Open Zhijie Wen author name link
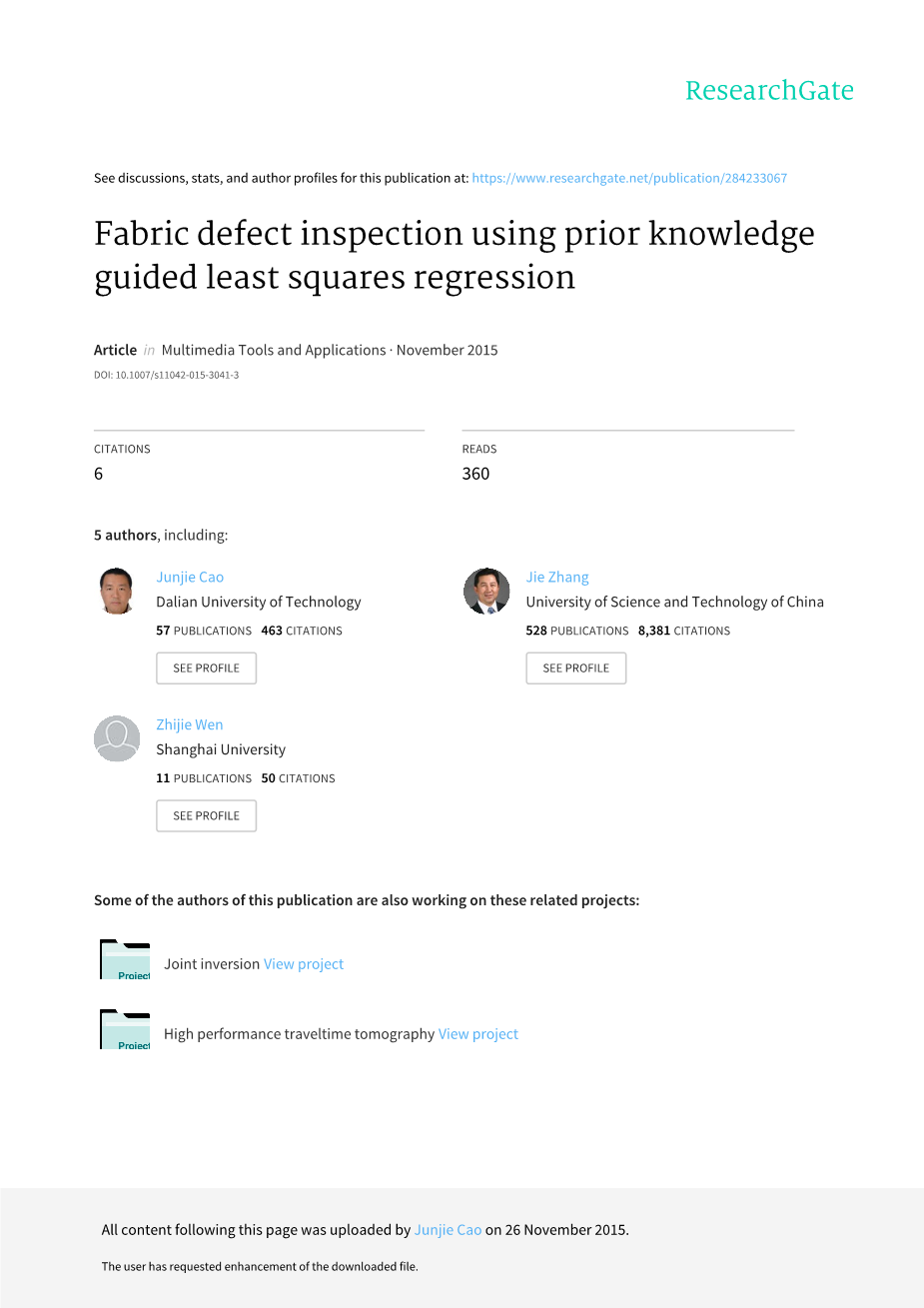924x1308 pixels. 190,724
